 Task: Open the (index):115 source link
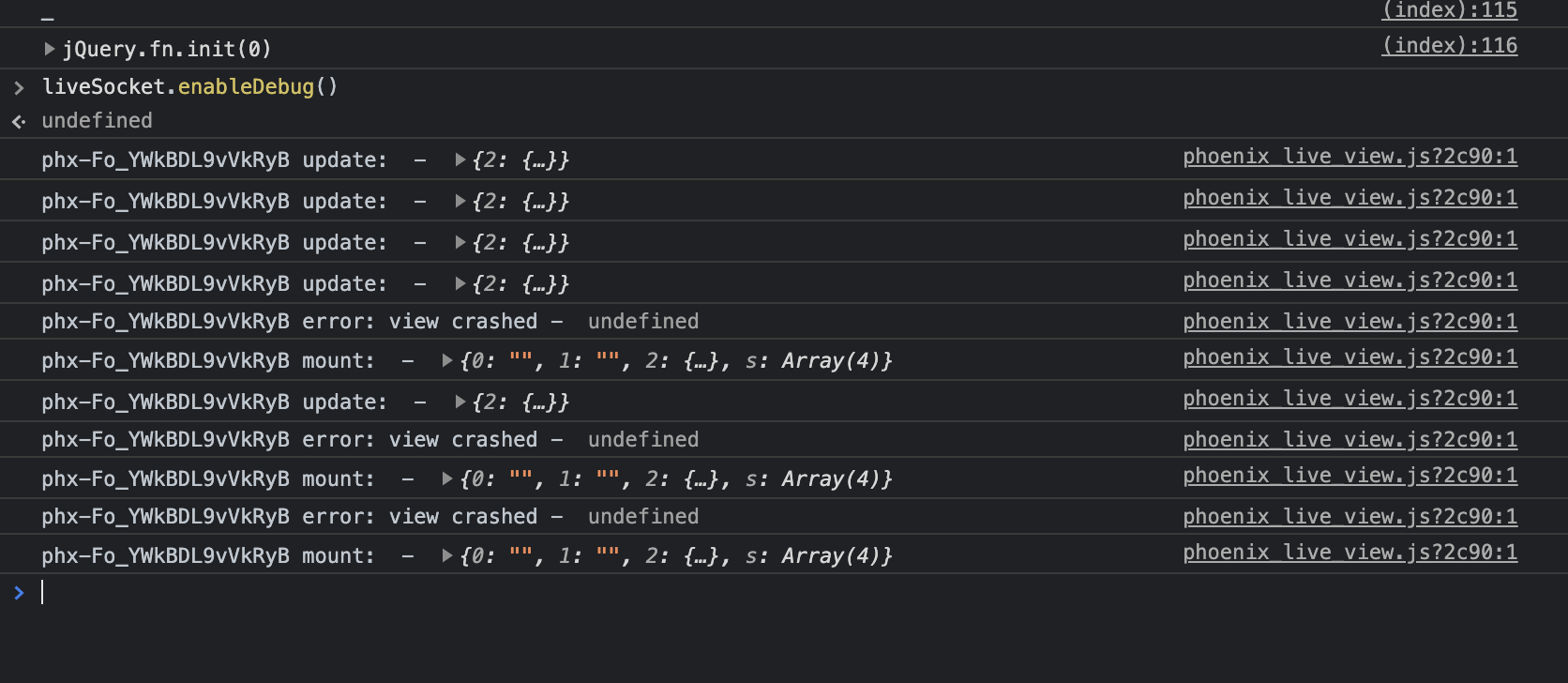[x=1450, y=10]
